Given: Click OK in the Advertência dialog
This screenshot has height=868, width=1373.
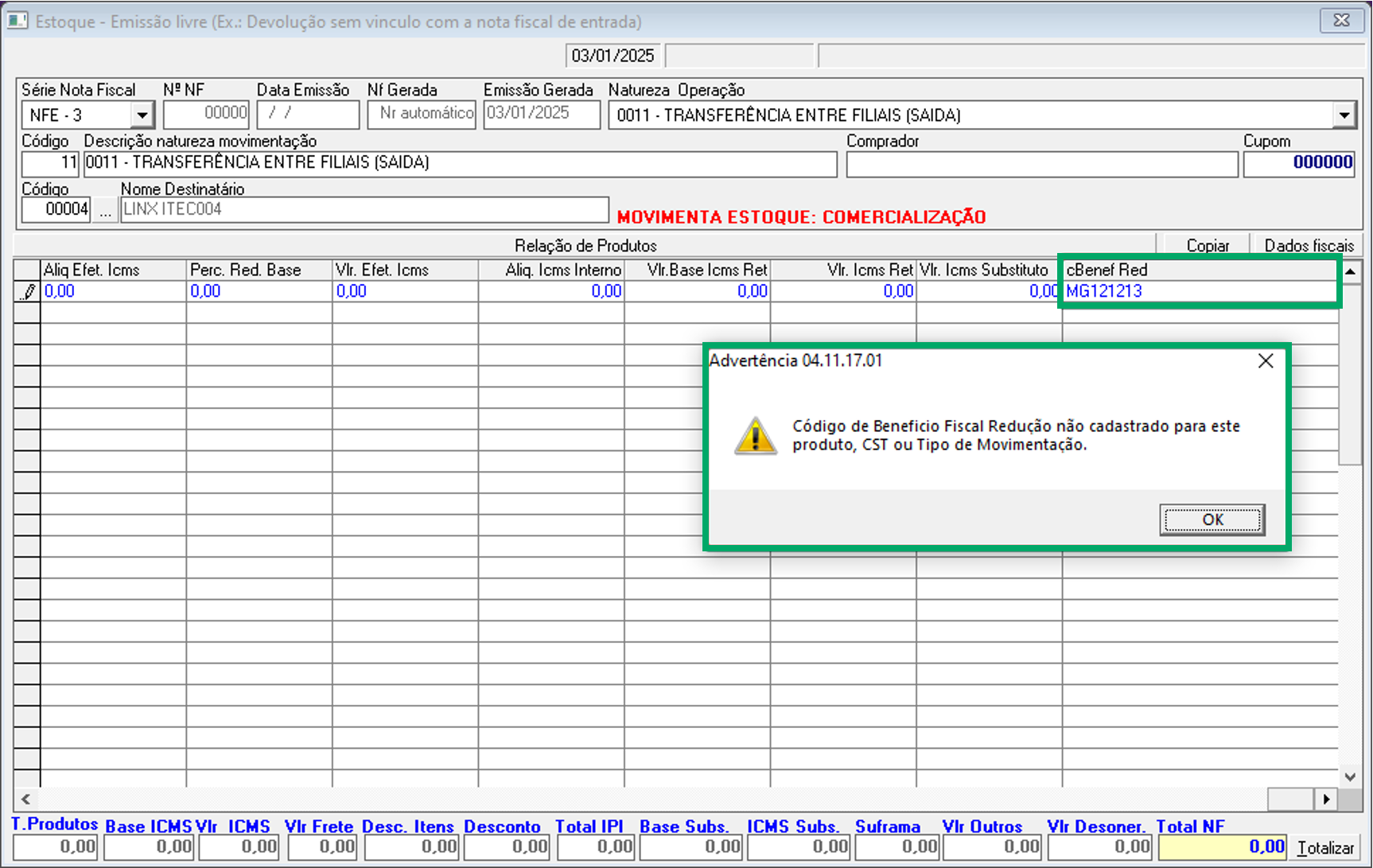Looking at the screenshot, I should (x=1212, y=520).
